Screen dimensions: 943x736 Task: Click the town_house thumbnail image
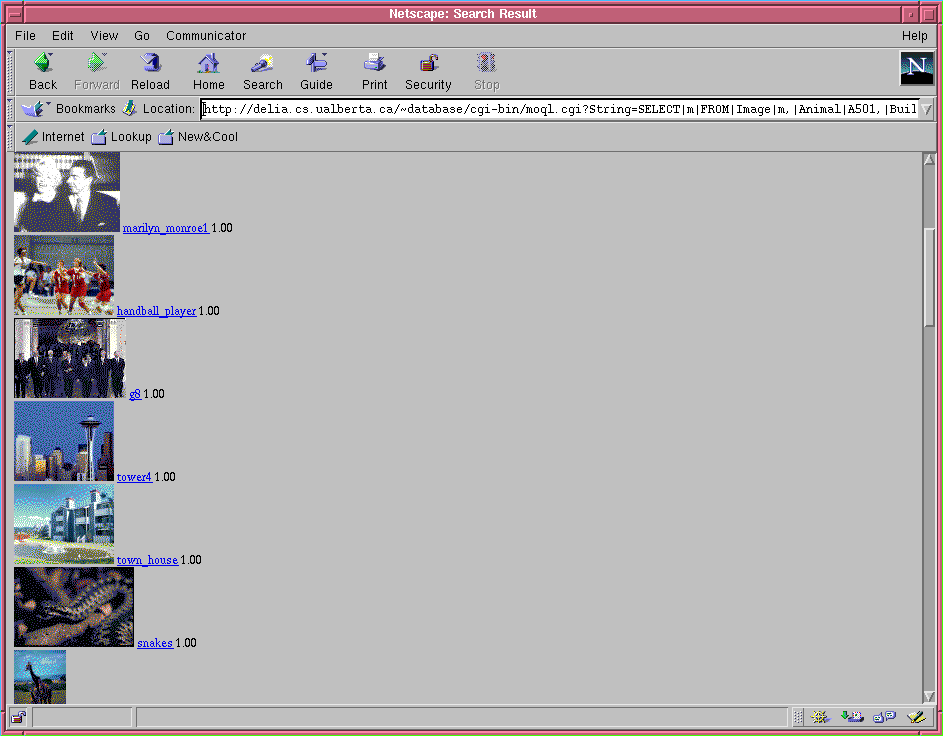[64, 524]
